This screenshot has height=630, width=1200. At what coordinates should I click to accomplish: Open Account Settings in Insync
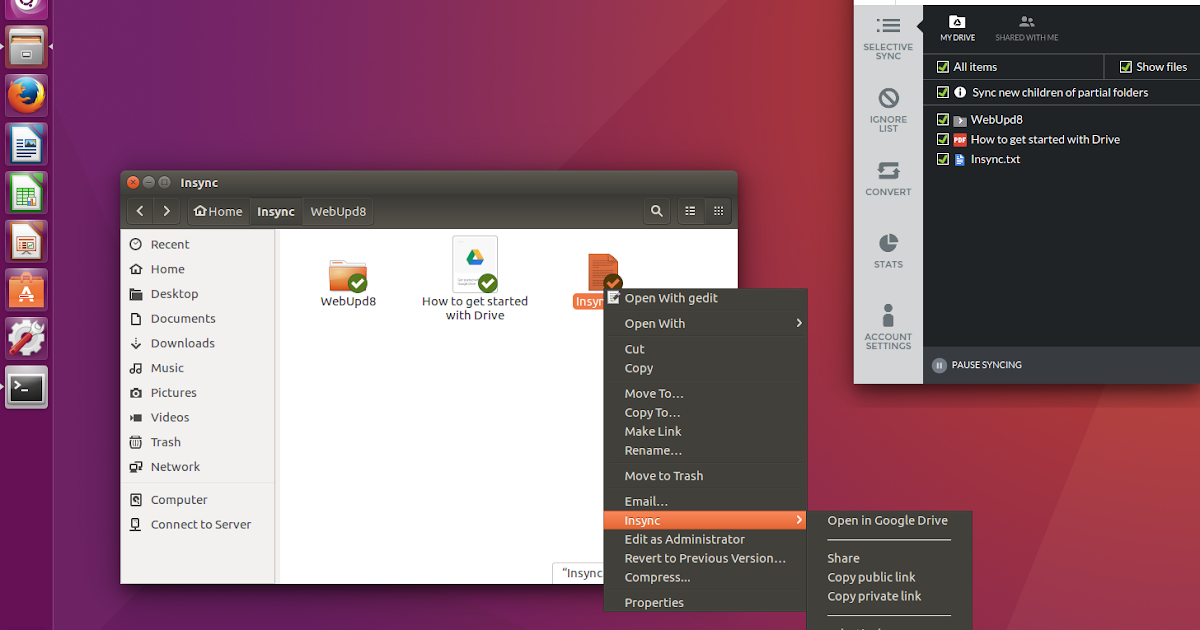point(888,327)
